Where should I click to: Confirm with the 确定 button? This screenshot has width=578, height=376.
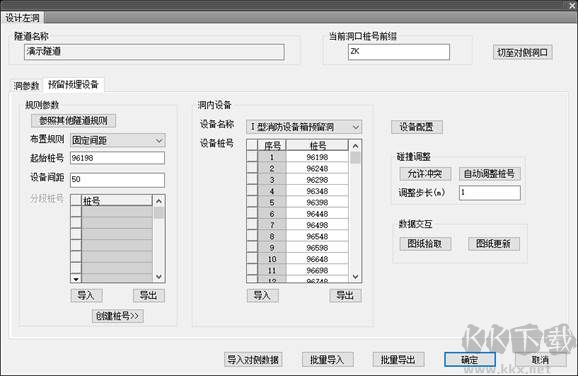[470, 359]
